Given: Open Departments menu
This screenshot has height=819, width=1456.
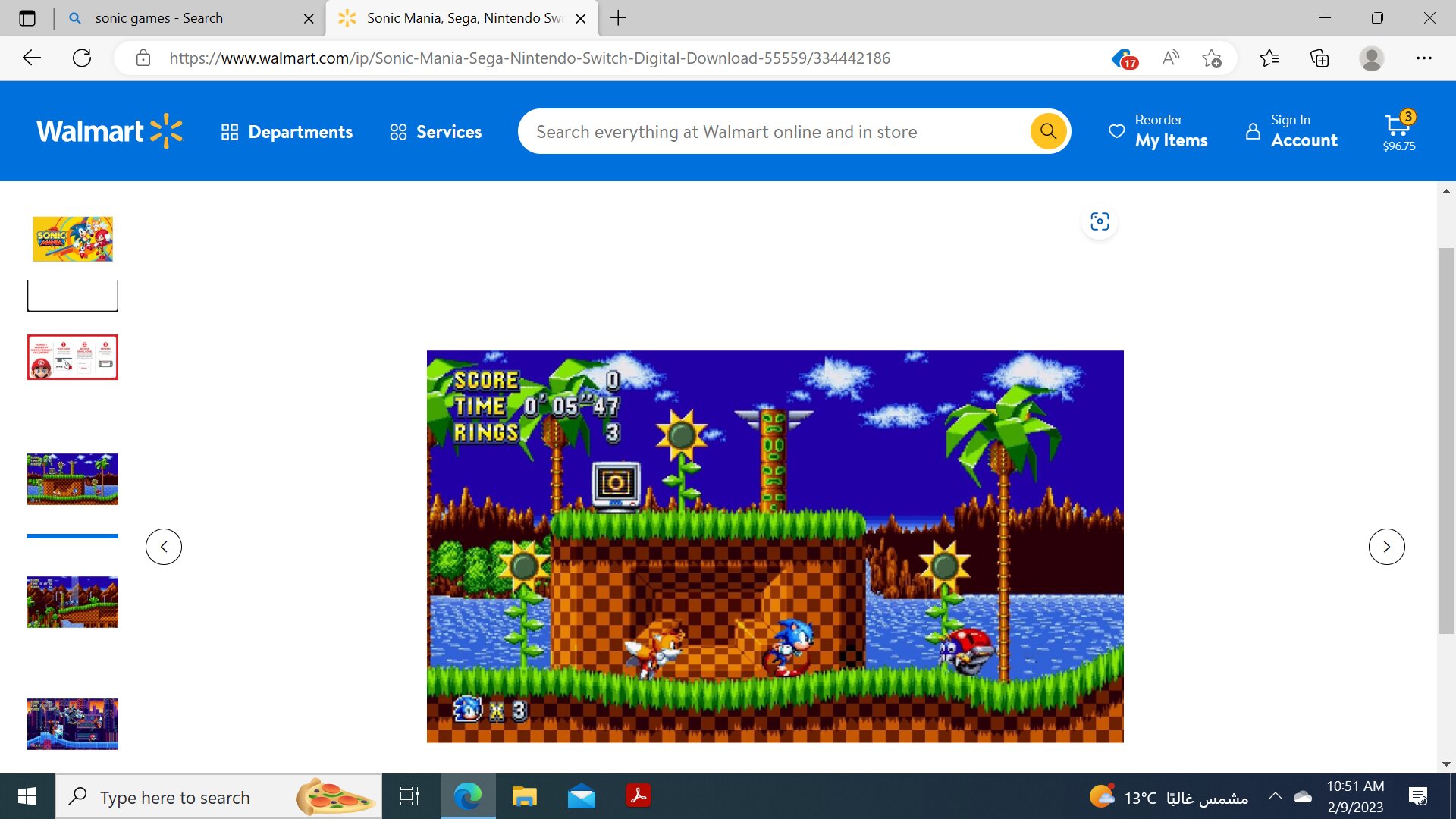Looking at the screenshot, I should coord(287,132).
